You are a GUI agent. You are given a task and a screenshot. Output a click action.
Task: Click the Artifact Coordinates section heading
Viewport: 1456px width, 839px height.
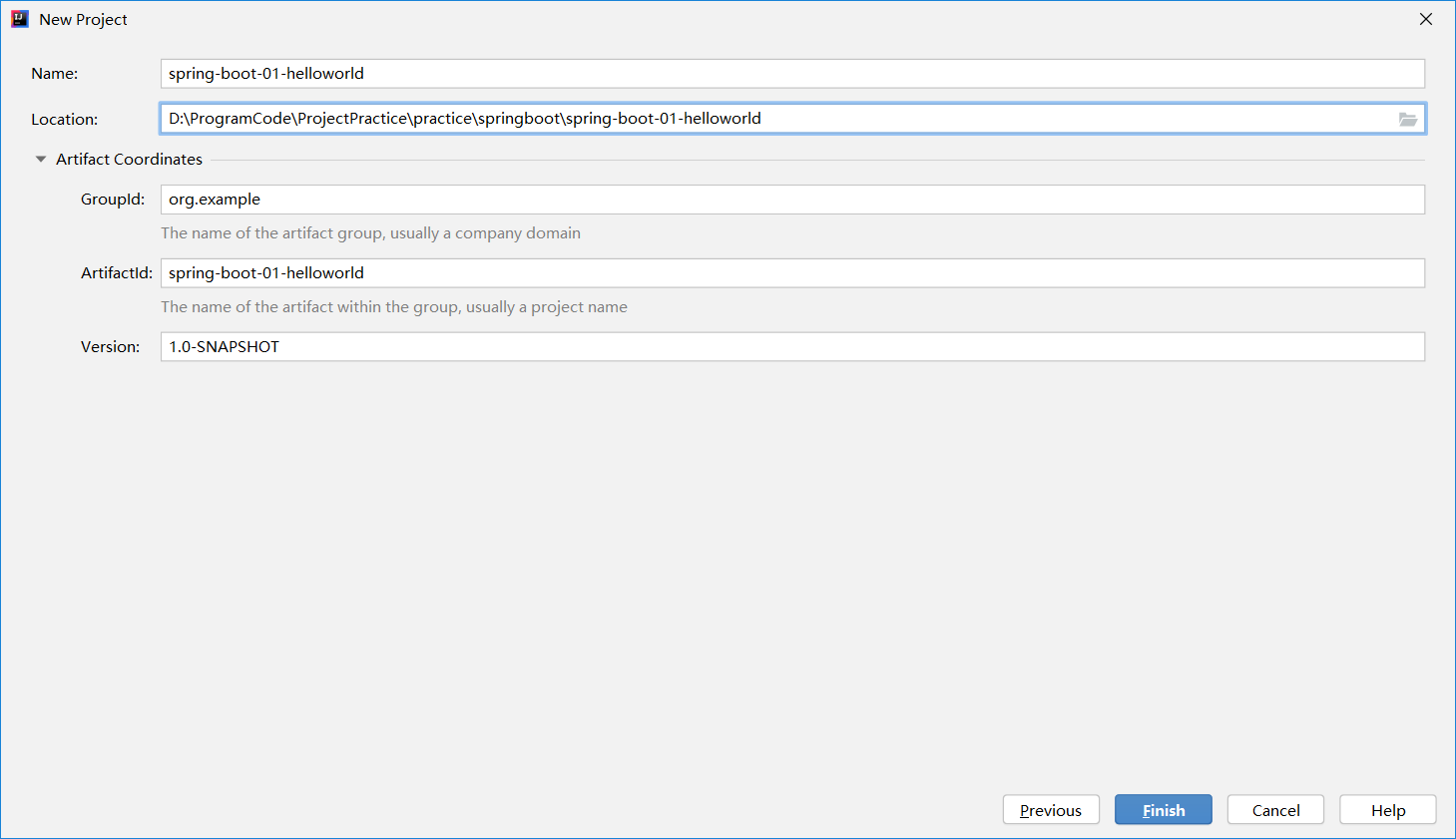[x=129, y=160]
